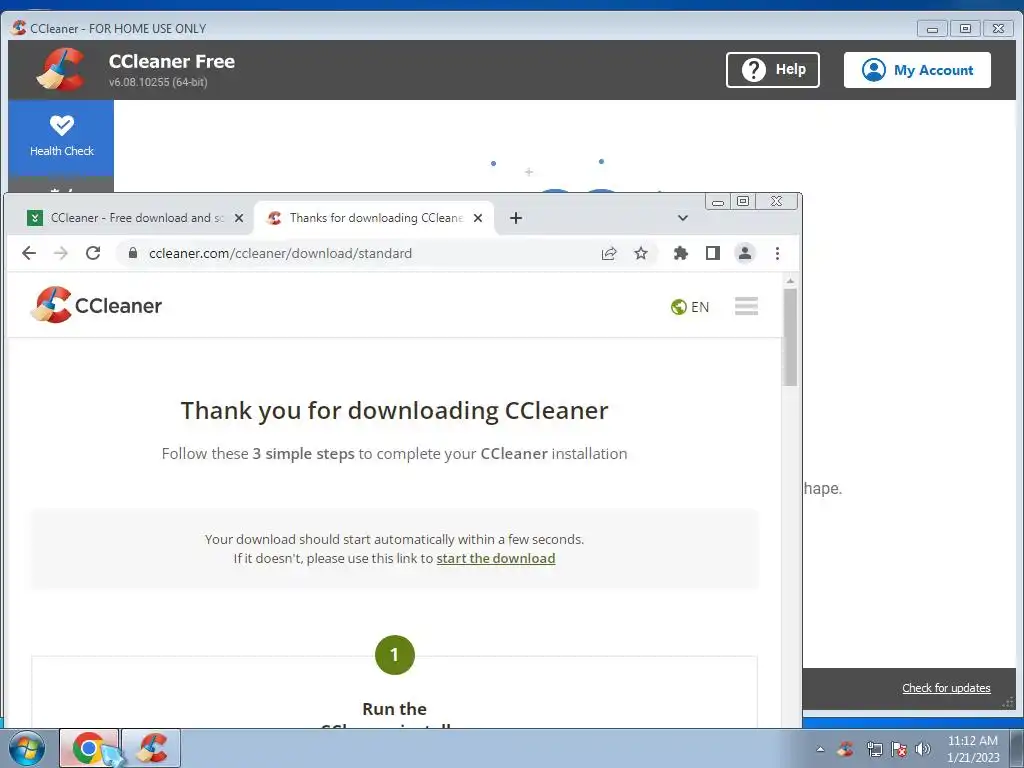1024x768 pixels.
Task: Close the 'Thanks for downloading' tab
Action: click(478, 218)
